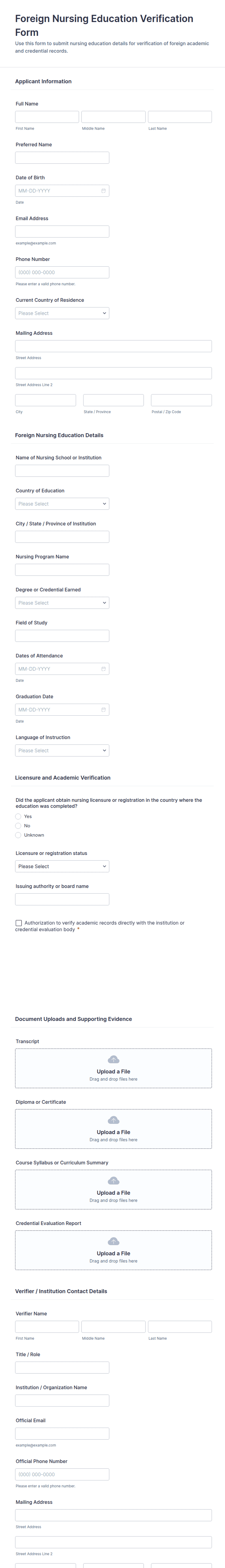Open the Licensure or registration status dropdown
The image size is (225, 1568).
click(62, 866)
